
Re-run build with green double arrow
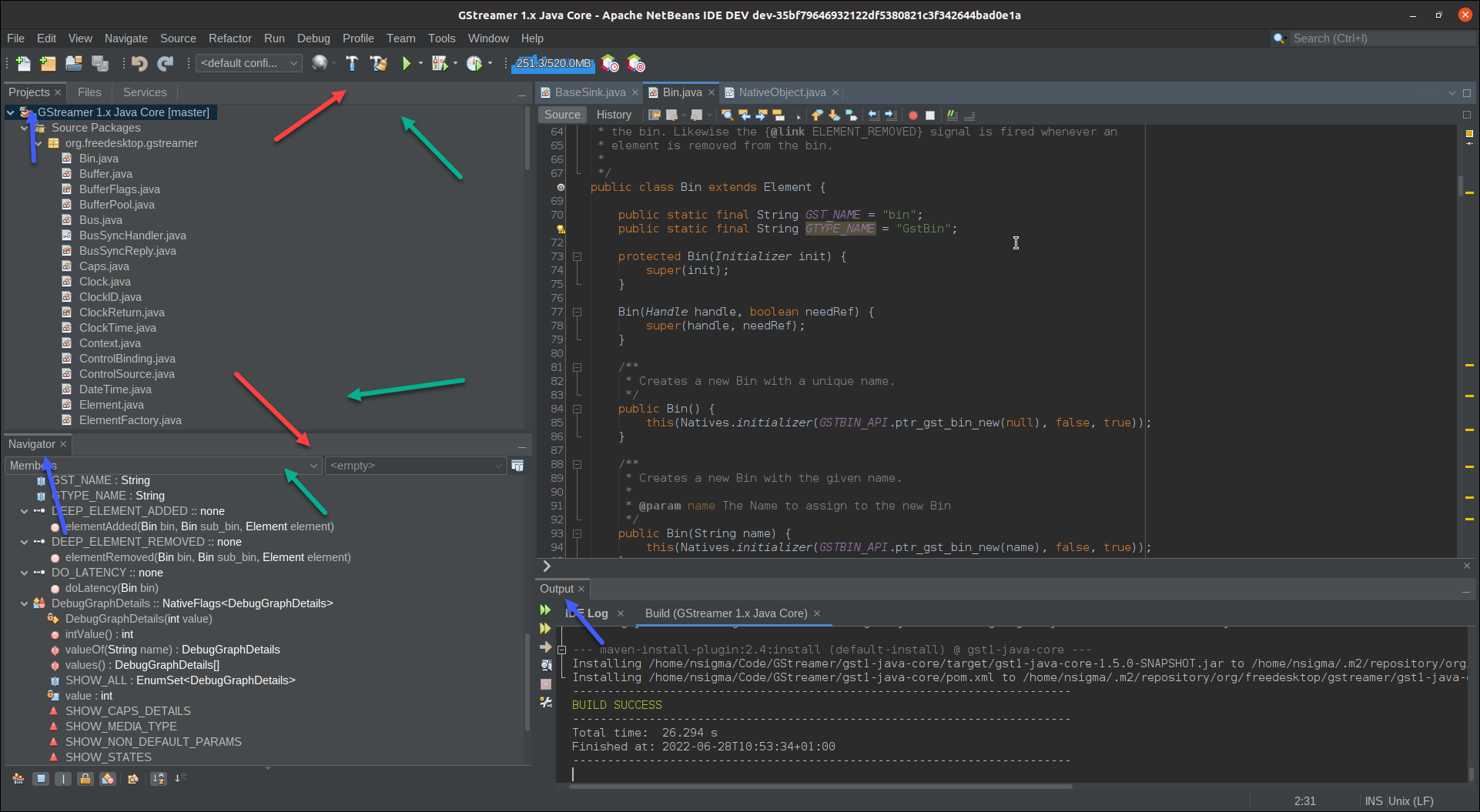coord(546,610)
